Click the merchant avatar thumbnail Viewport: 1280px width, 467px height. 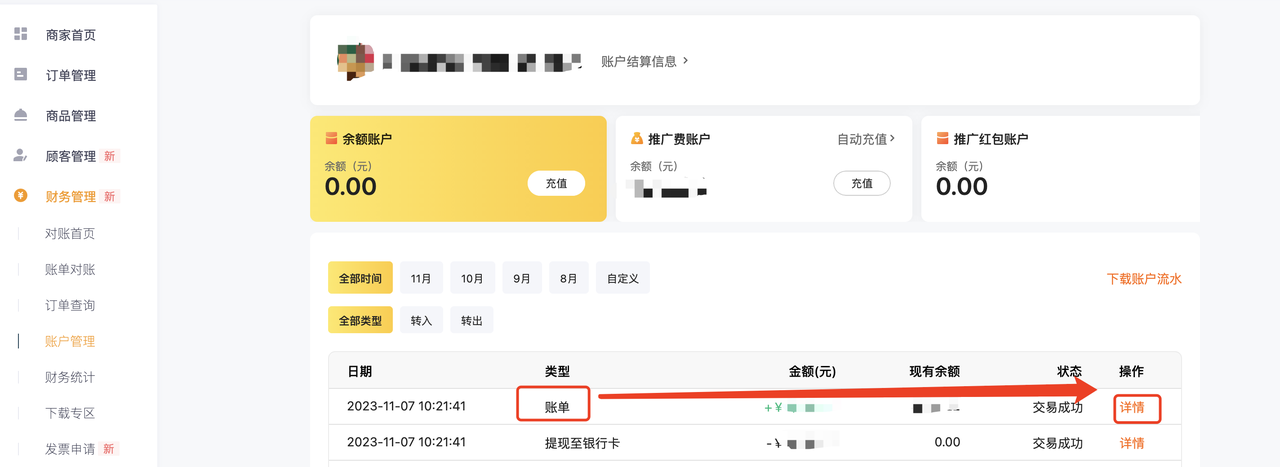[x=355, y=61]
